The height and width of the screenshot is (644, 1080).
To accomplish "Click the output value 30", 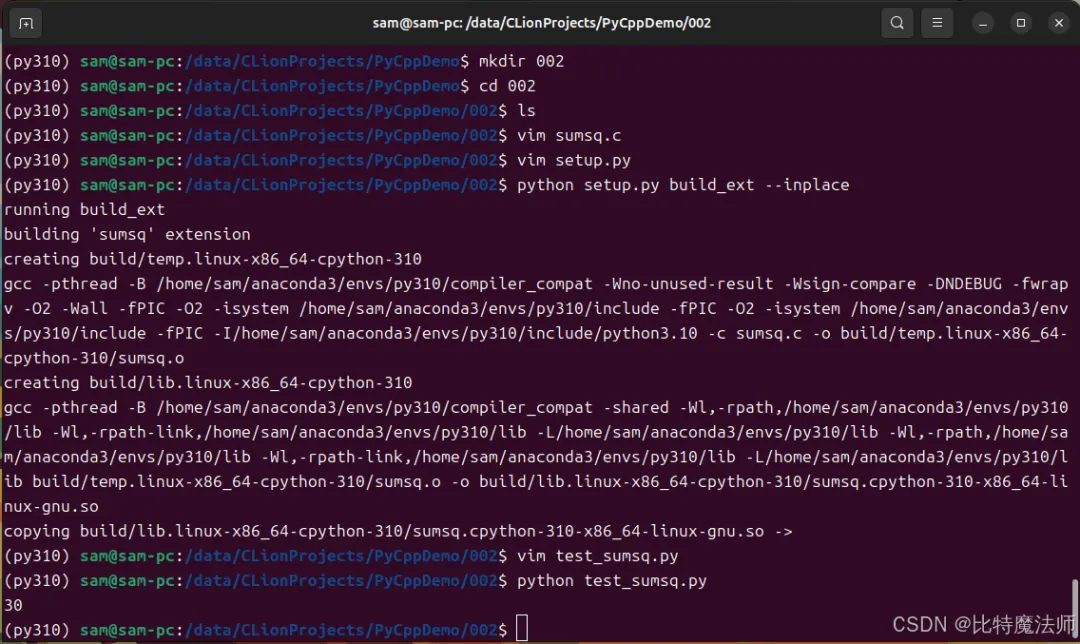I will [13, 605].
